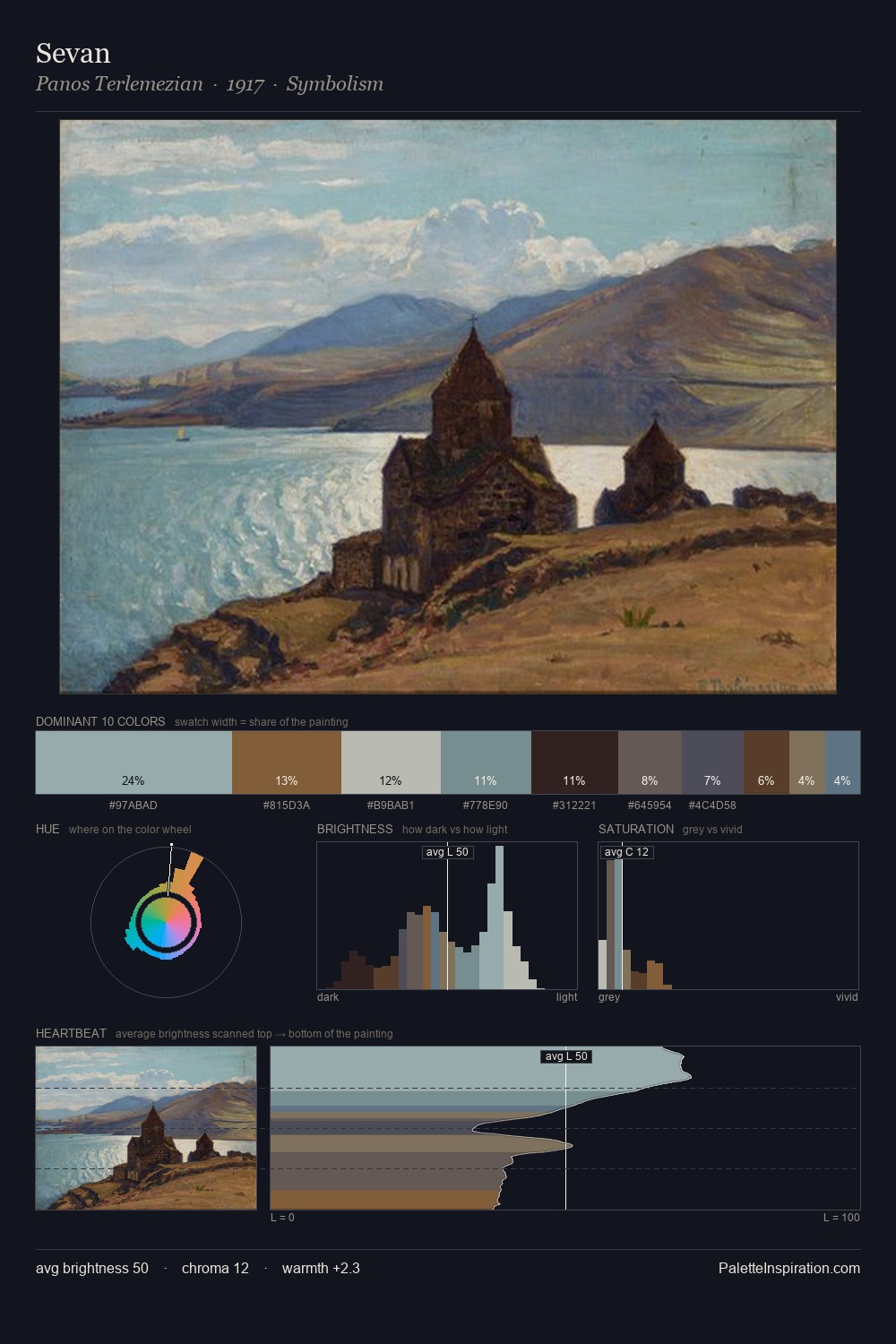Click the 'L = 0' axis label

pos(282,1218)
